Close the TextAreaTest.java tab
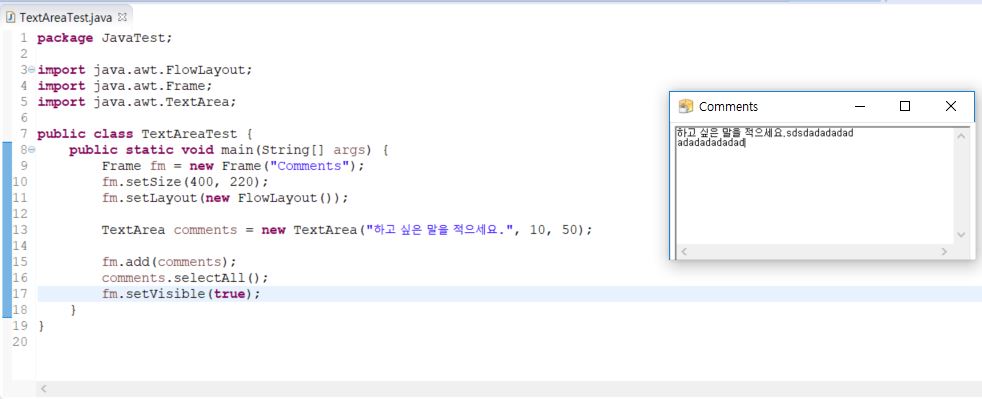 pos(122,17)
